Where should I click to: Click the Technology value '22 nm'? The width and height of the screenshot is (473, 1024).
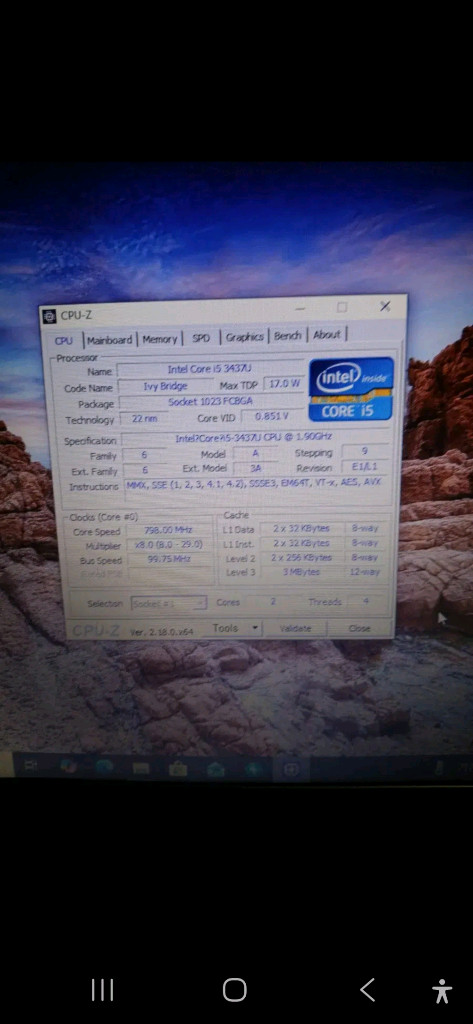144,419
